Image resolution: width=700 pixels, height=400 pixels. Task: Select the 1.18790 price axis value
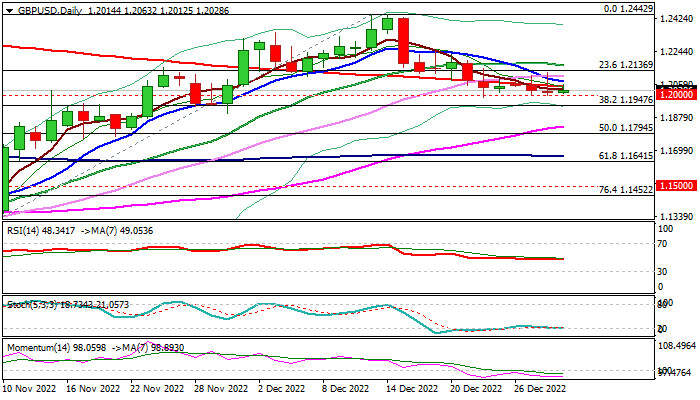click(x=676, y=118)
